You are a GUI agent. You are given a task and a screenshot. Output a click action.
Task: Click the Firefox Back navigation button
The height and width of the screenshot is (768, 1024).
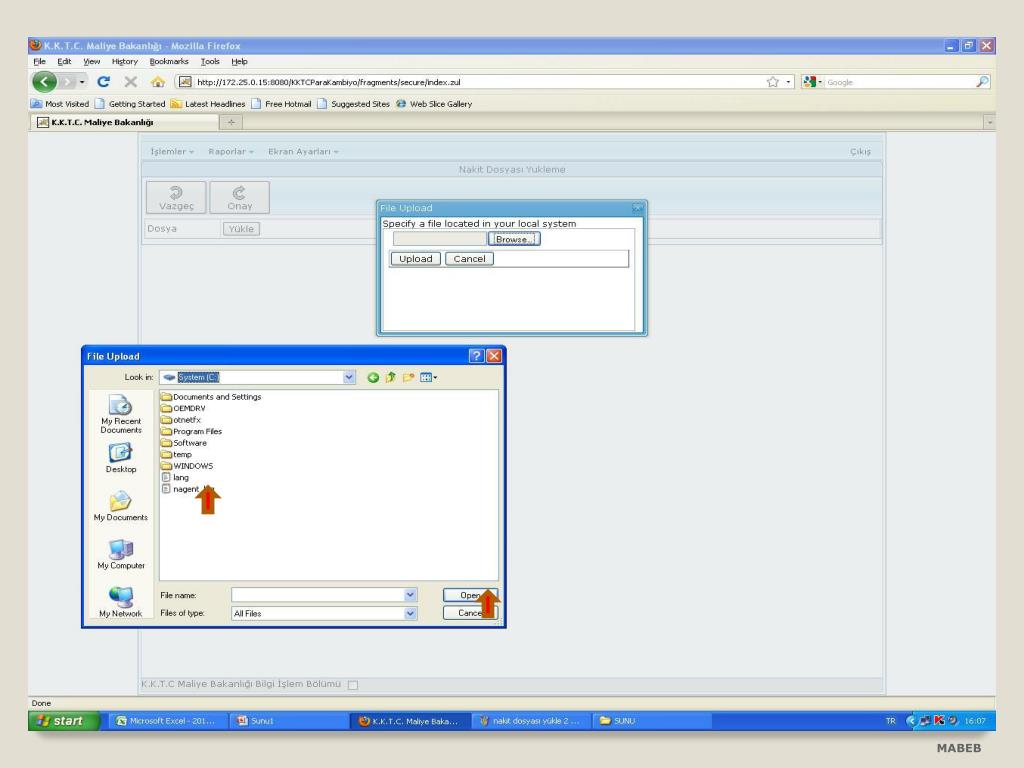44,82
